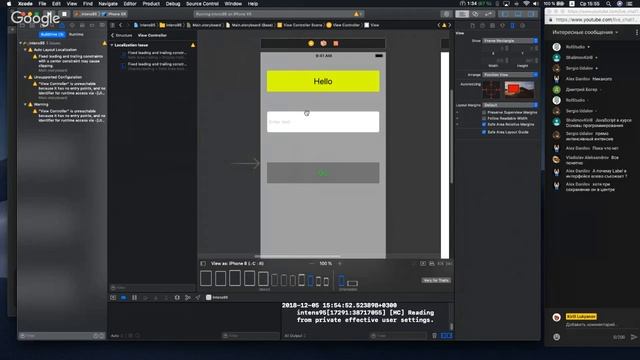The image size is (640, 360).
Task: Open the Source Control menu
Action: click(202, 4)
